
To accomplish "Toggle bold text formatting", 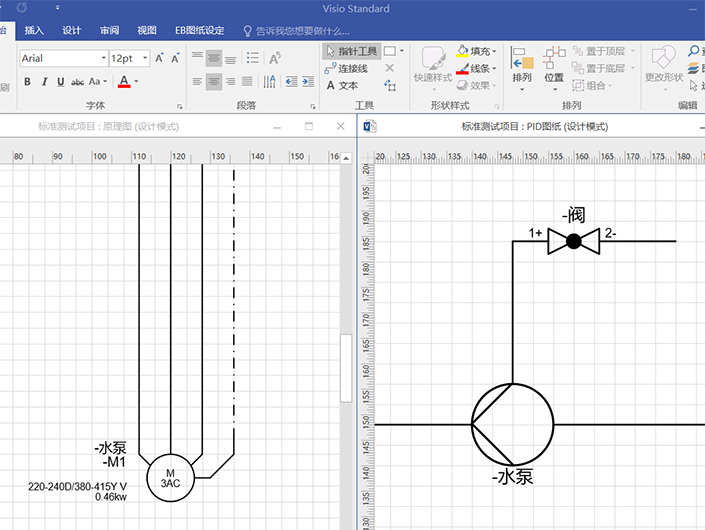I will click(27, 82).
